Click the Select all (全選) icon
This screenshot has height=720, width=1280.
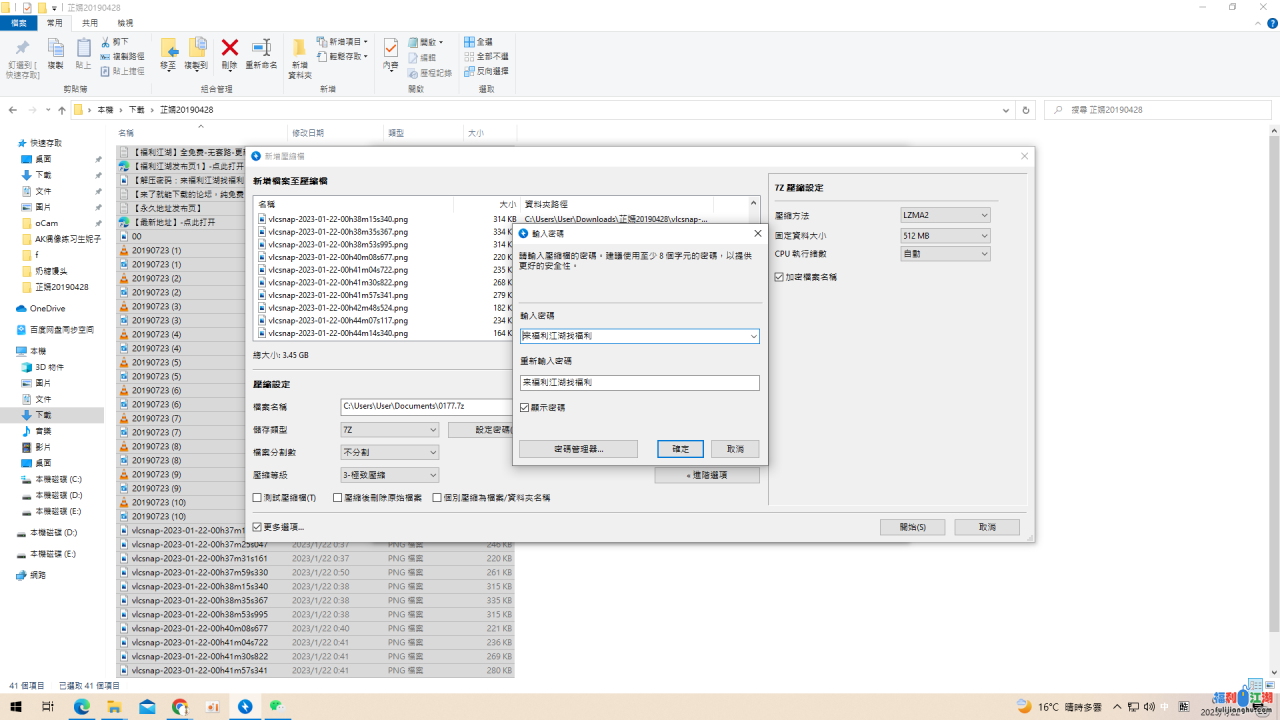pos(469,42)
